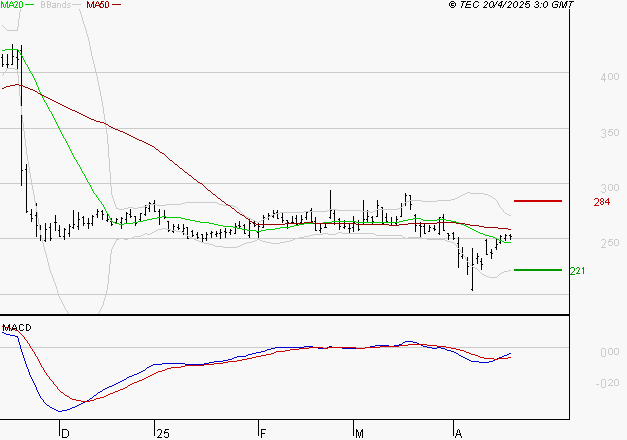Click the 400 price axis label

579,77
